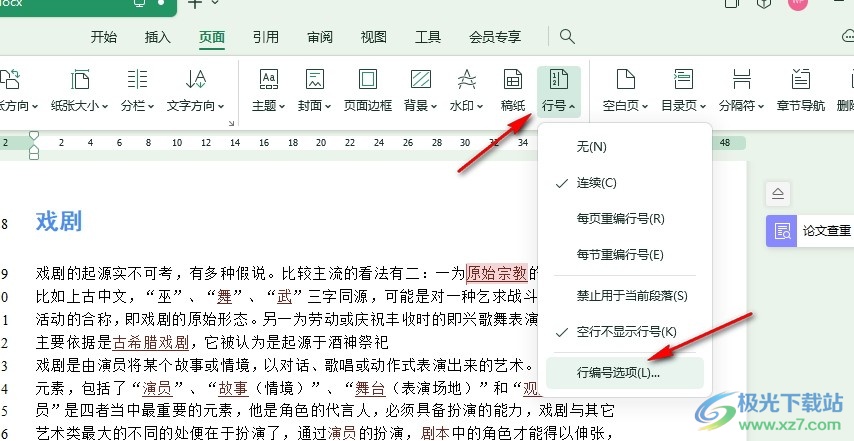
Task: Click the 剧本 hyperlink
Action: pos(435,434)
